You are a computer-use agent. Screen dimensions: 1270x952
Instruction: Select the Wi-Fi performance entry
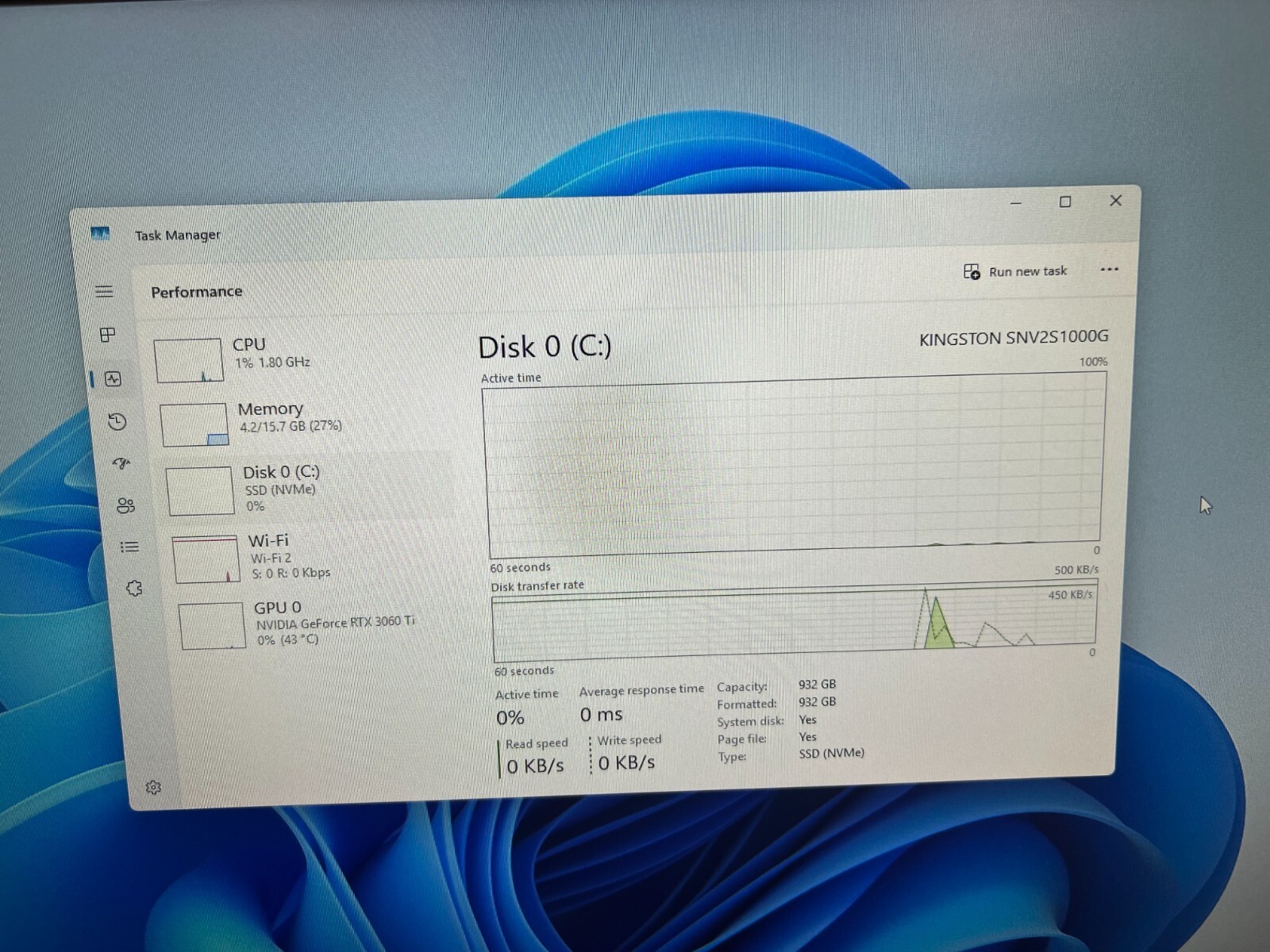tap(315, 557)
